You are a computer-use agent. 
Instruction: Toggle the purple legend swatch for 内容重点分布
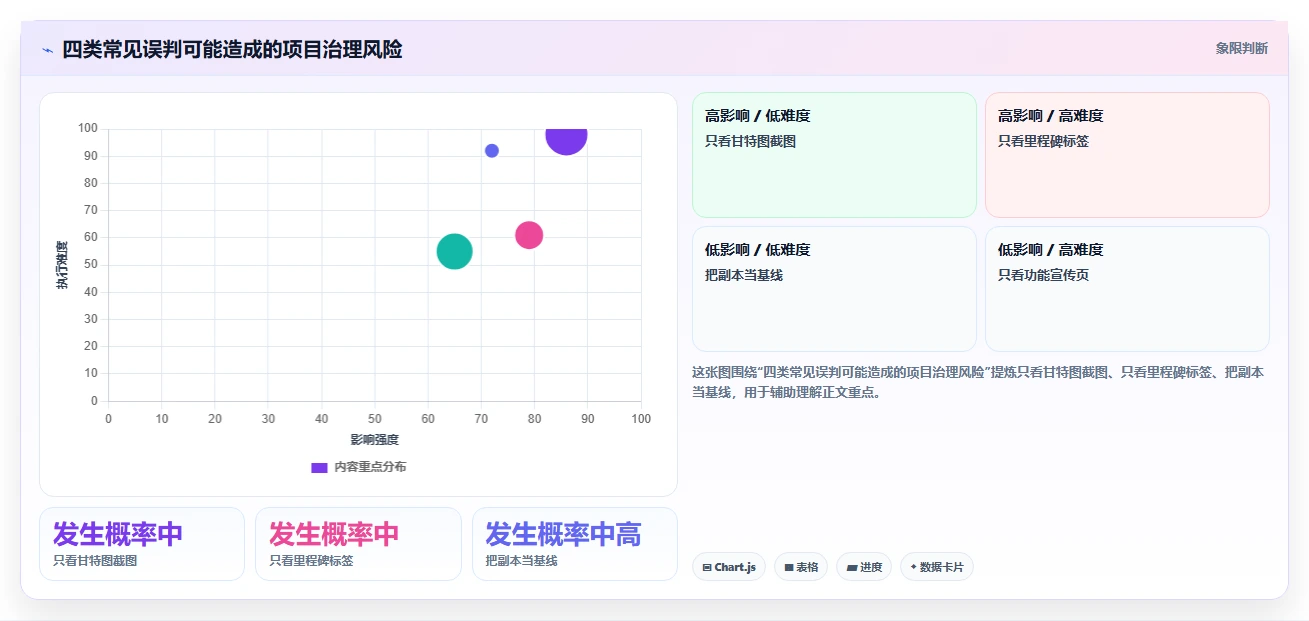(320, 467)
